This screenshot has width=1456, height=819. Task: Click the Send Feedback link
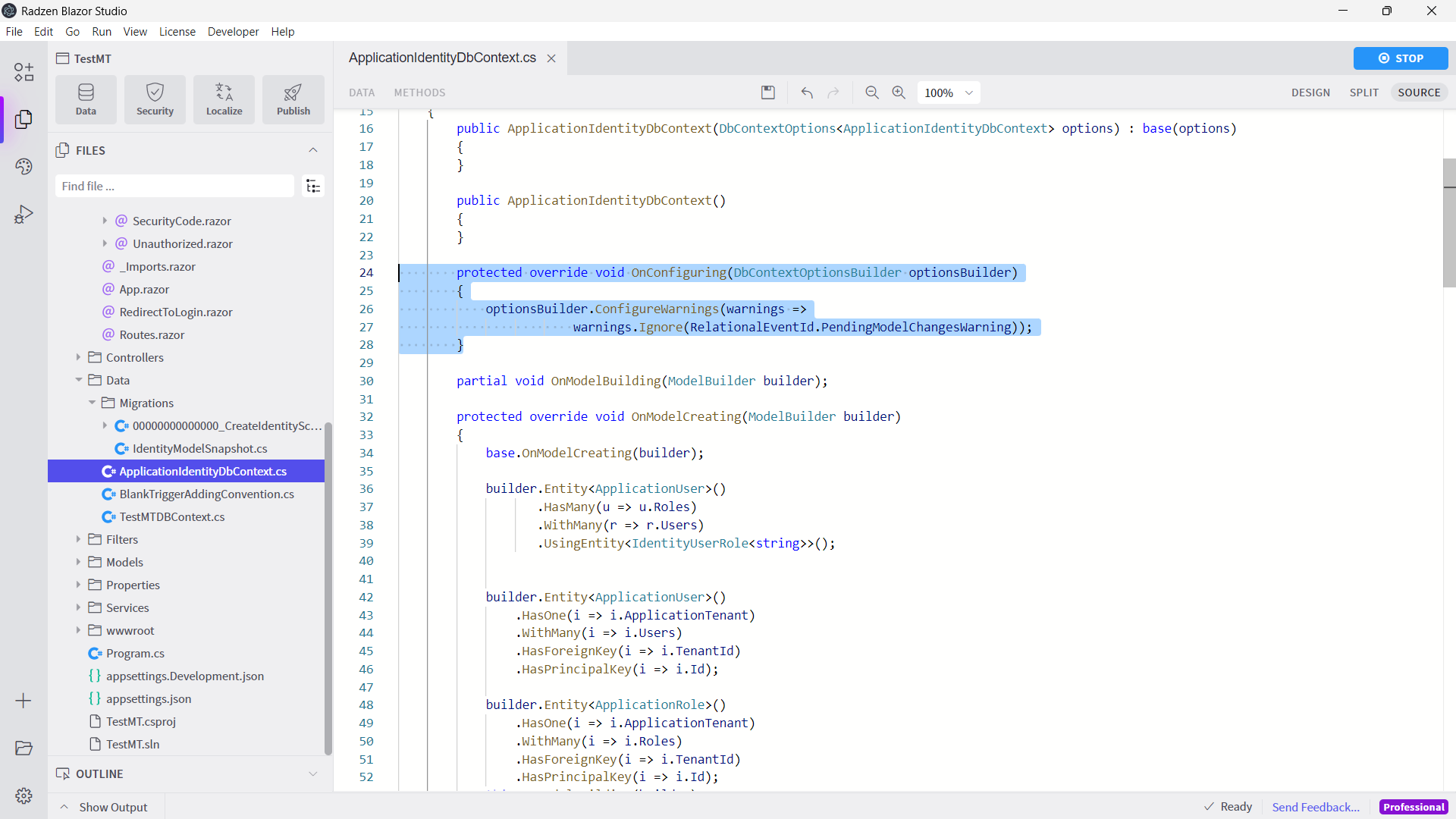1316,807
